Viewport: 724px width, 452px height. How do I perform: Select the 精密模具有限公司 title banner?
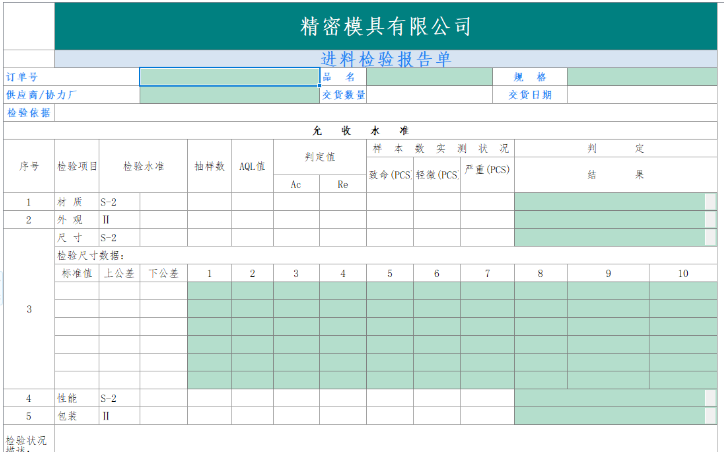(x=385, y=27)
